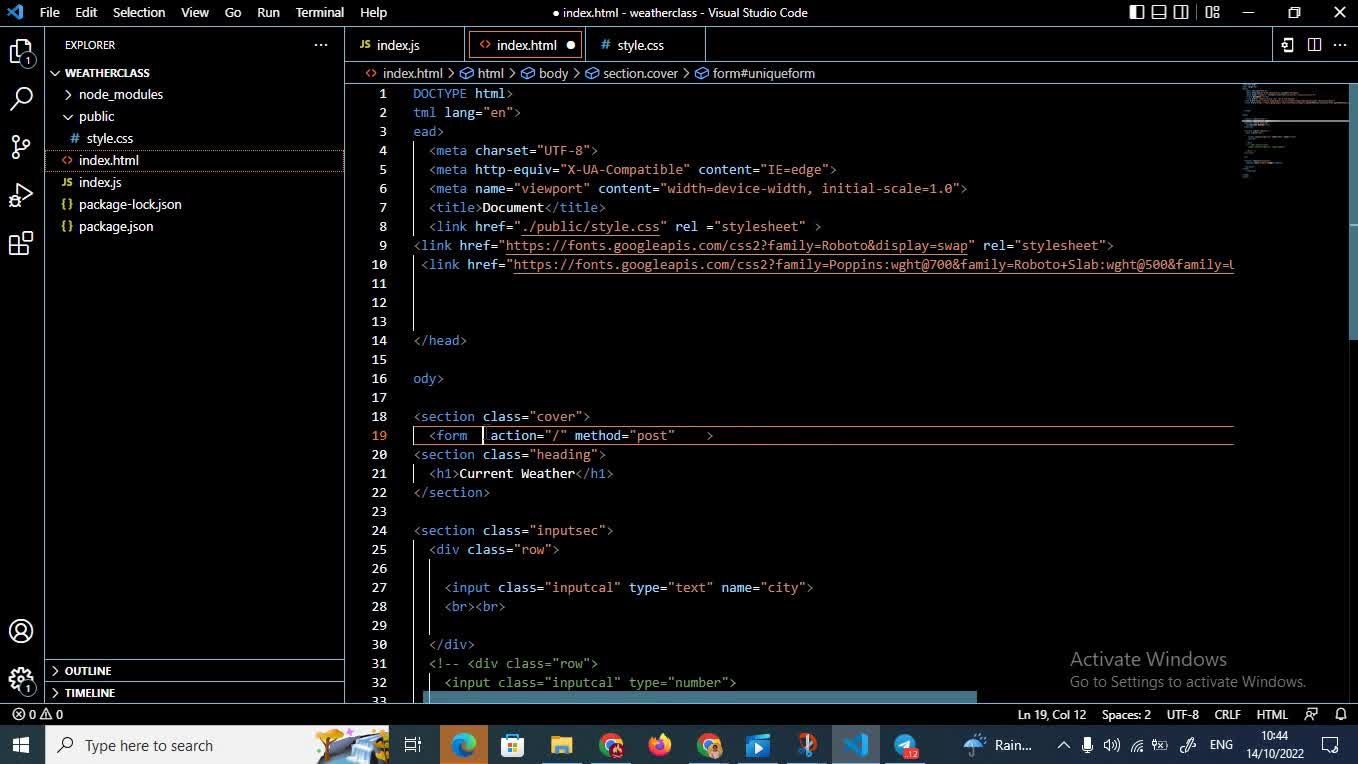Screen dimensions: 1358x764
Task: Open the Help menu
Action: tap(373, 12)
